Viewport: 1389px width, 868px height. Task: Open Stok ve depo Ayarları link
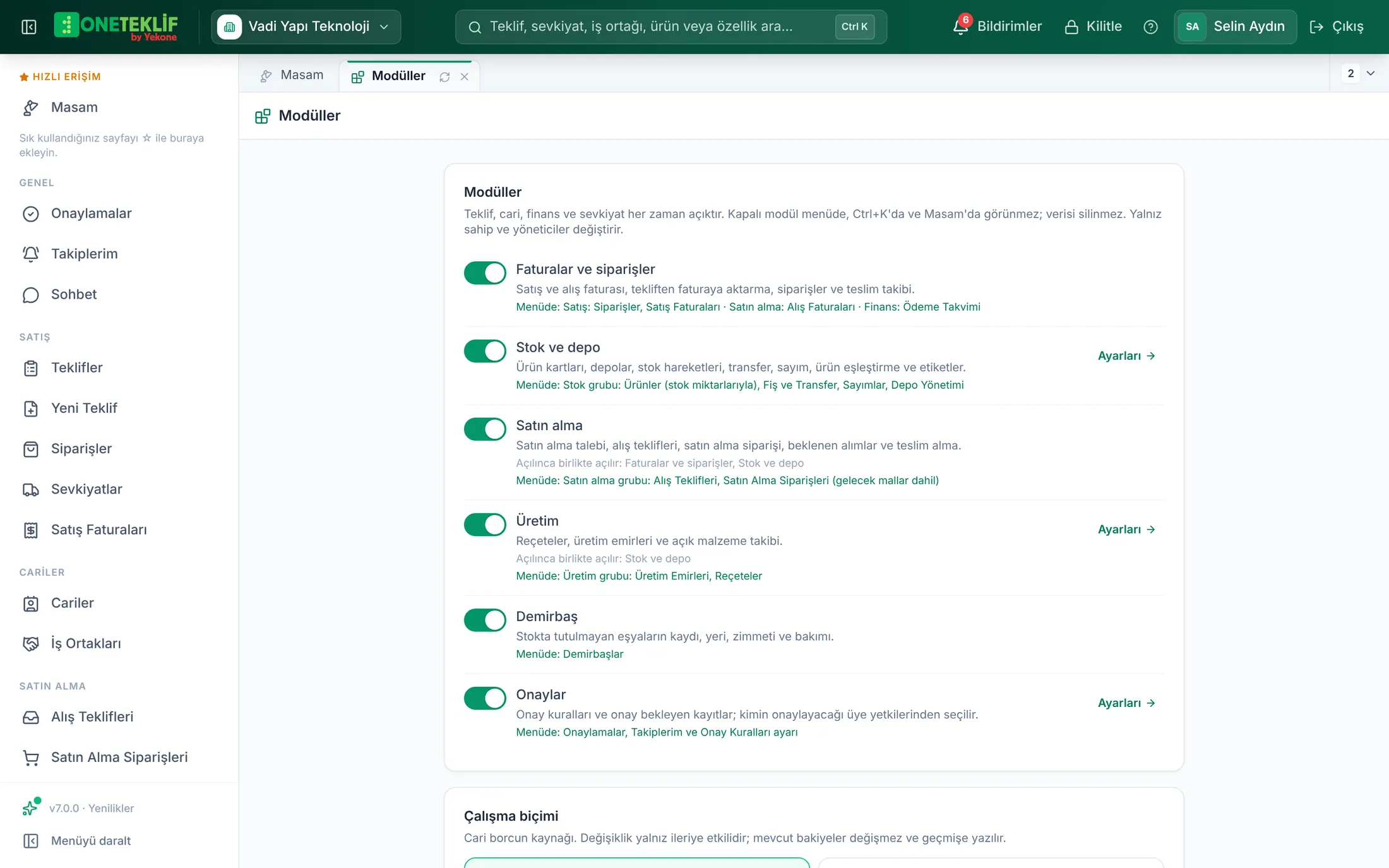(1127, 355)
